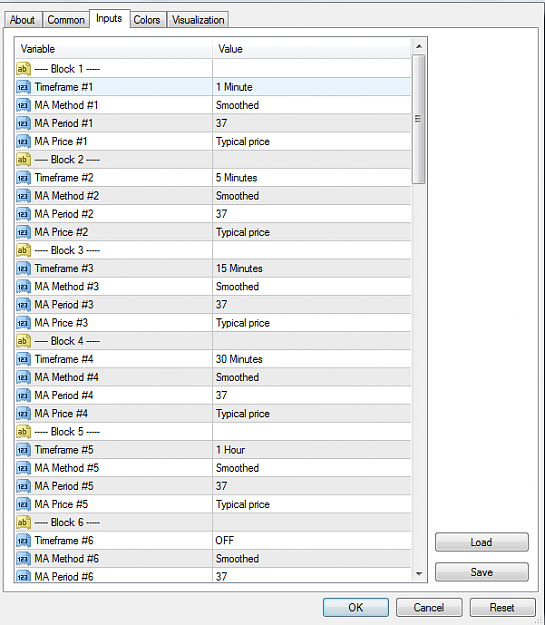Click the icon next to MA Price #4

(23, 414)
